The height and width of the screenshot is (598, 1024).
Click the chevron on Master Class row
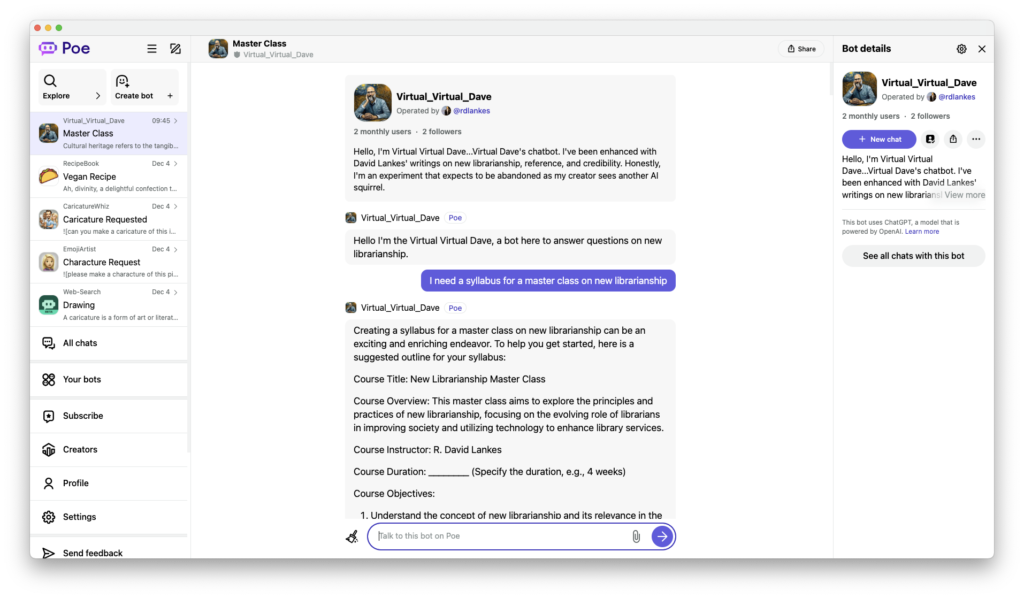176,121
